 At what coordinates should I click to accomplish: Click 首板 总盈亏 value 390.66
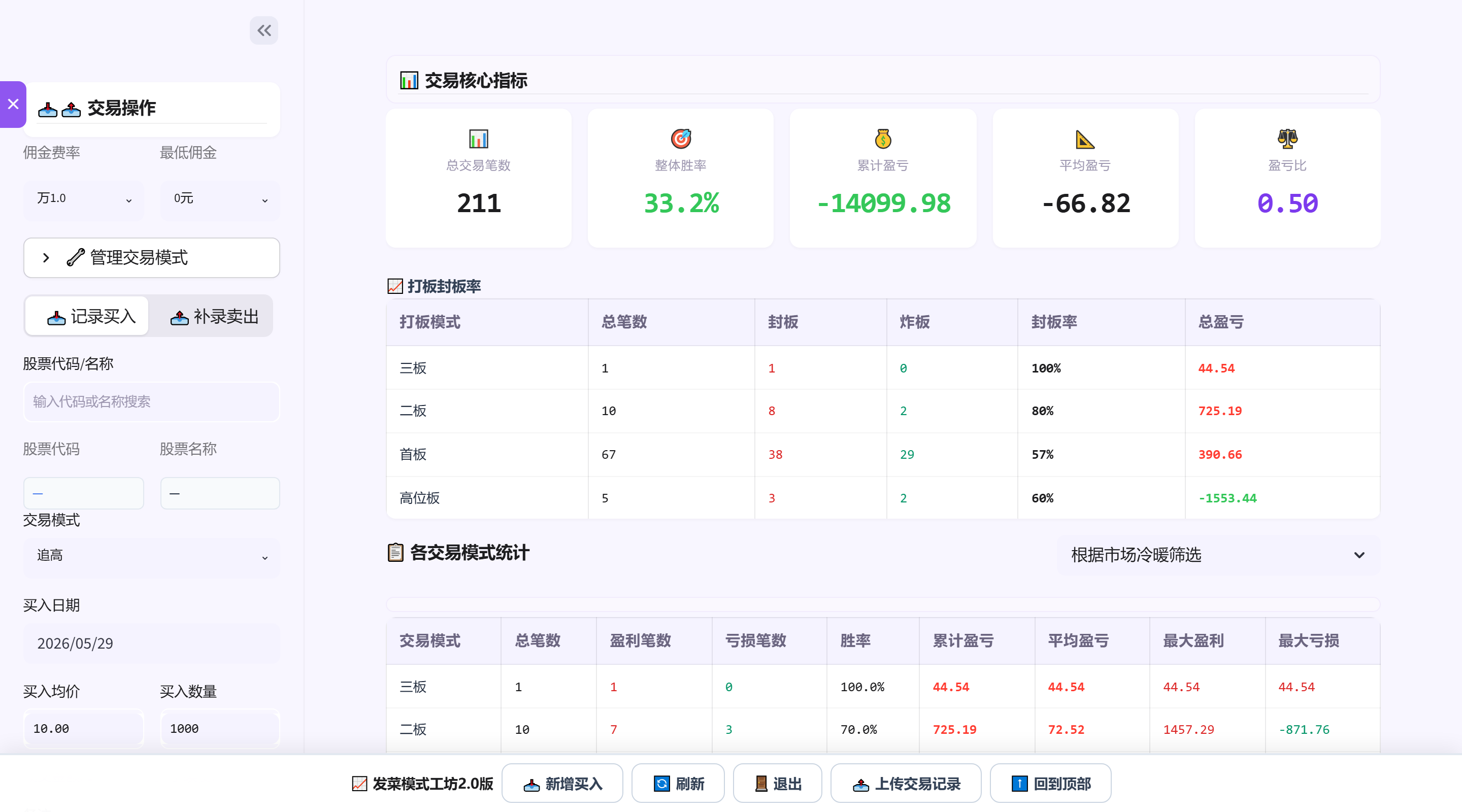click(1220, 454)
